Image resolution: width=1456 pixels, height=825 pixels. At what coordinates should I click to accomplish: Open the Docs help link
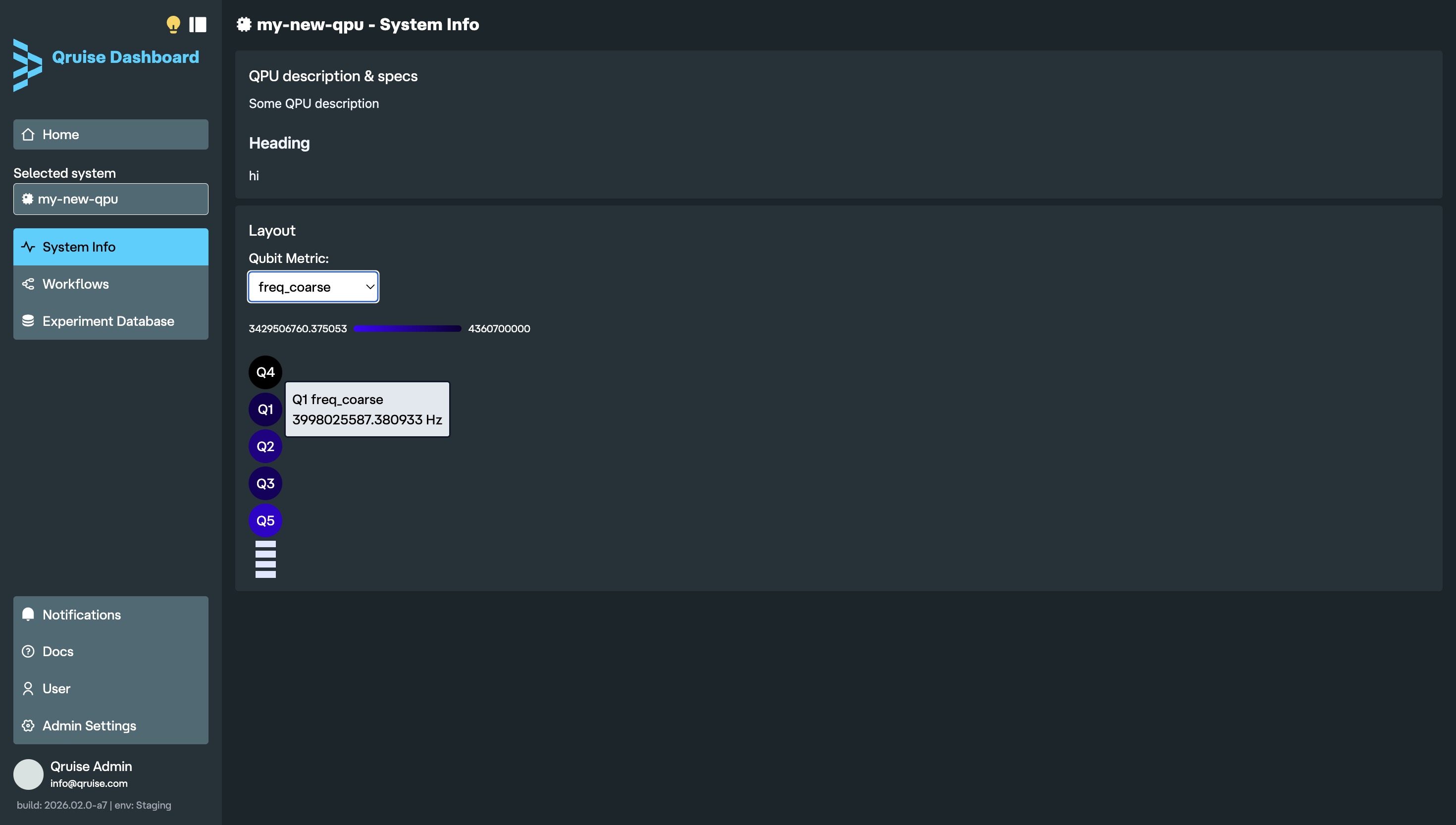click(111, 652)
